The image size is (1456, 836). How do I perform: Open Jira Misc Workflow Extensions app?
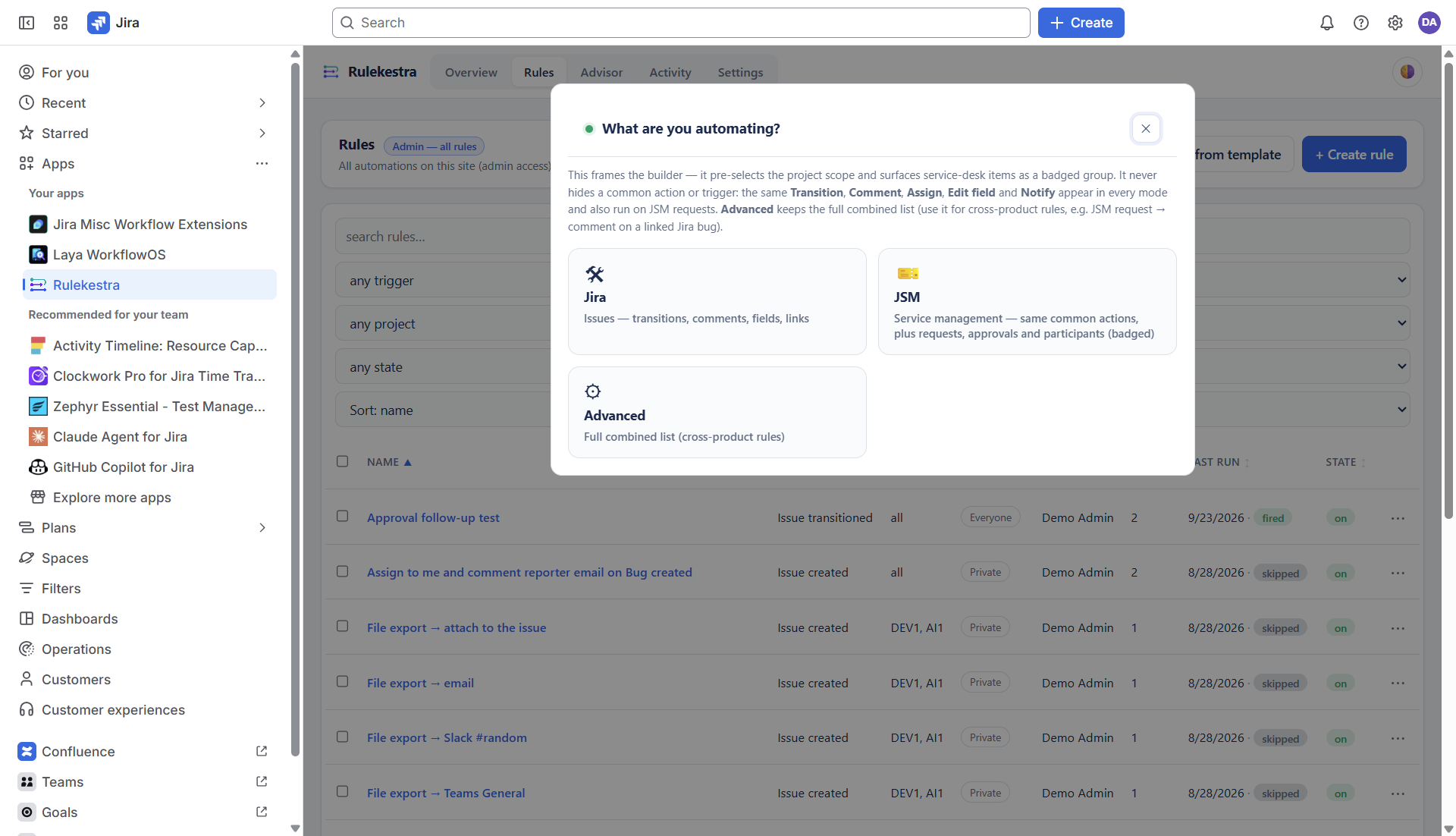pyautogui.click(x=149, y=224)
